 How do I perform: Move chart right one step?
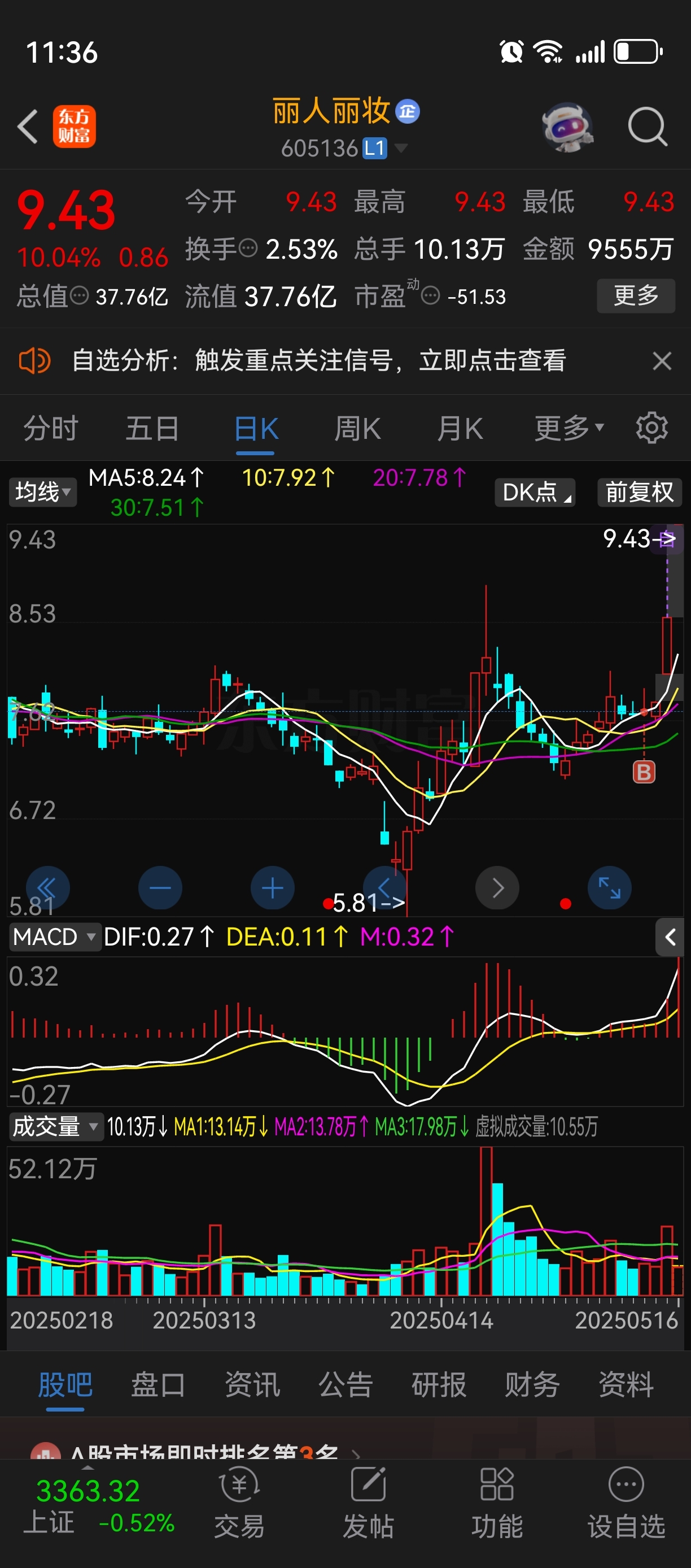pyautogui.click(x=497, y=888)
